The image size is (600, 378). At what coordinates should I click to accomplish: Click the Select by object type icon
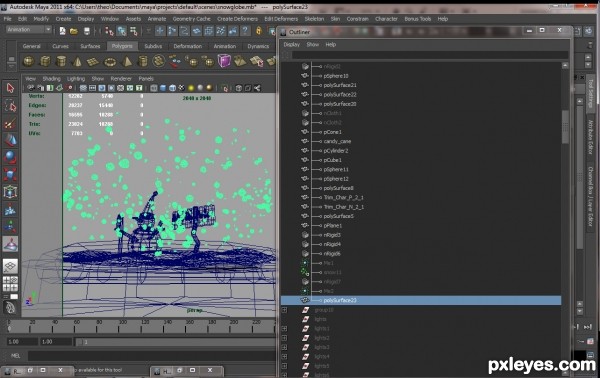pyautogui.click(x=122, y=31)
